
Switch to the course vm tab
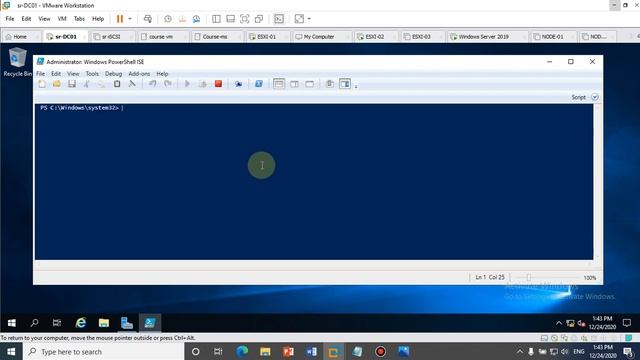pyautogui.click(x=161, y=37)
